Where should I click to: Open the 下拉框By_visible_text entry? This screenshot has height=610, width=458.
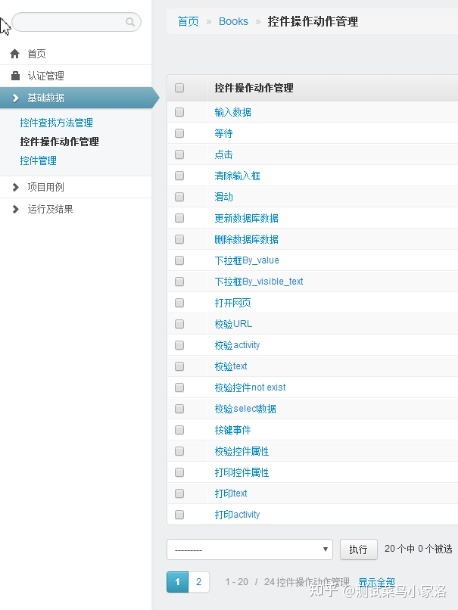pos(259,282)
